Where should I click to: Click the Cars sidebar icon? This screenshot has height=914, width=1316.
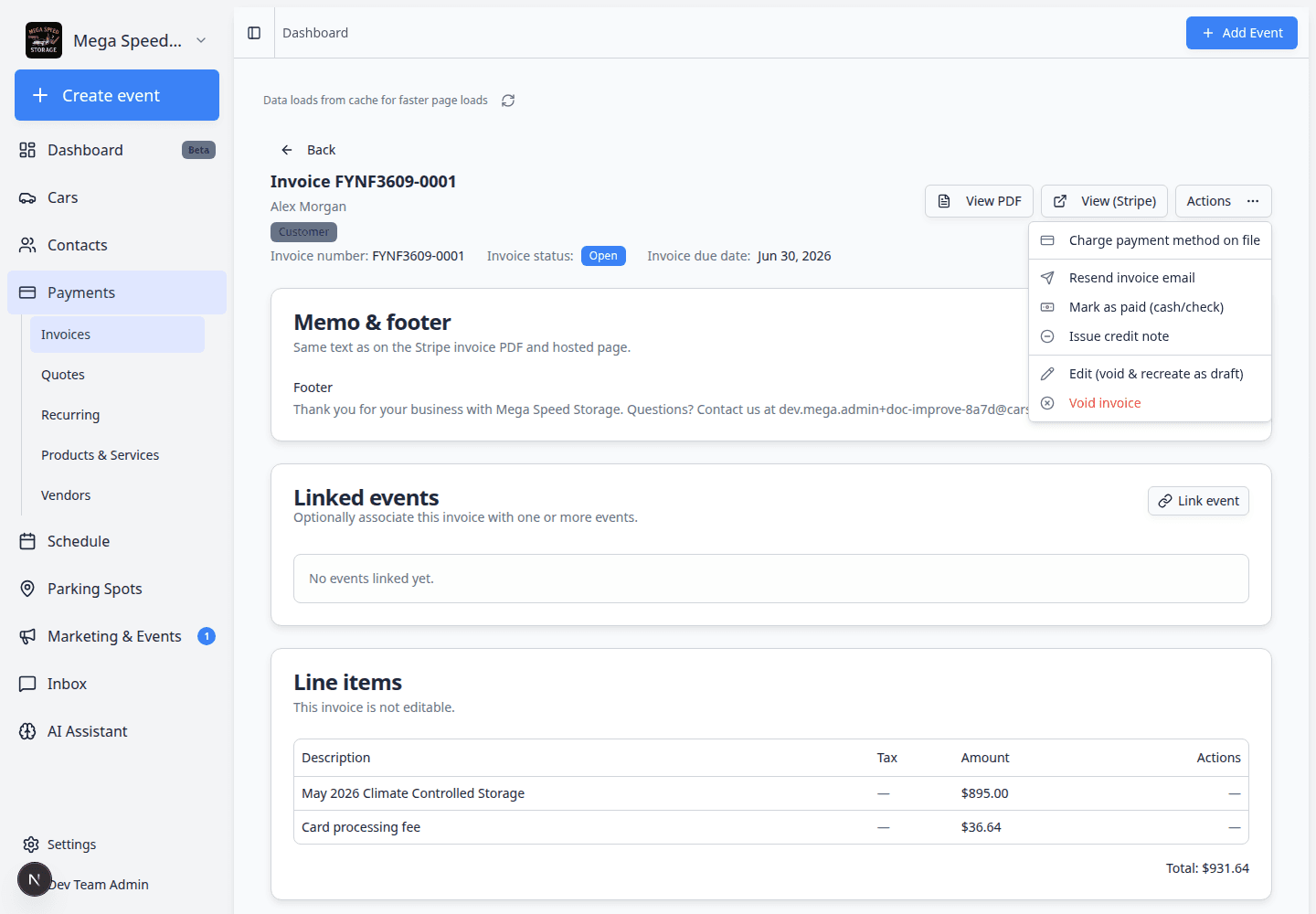point(27,197)
